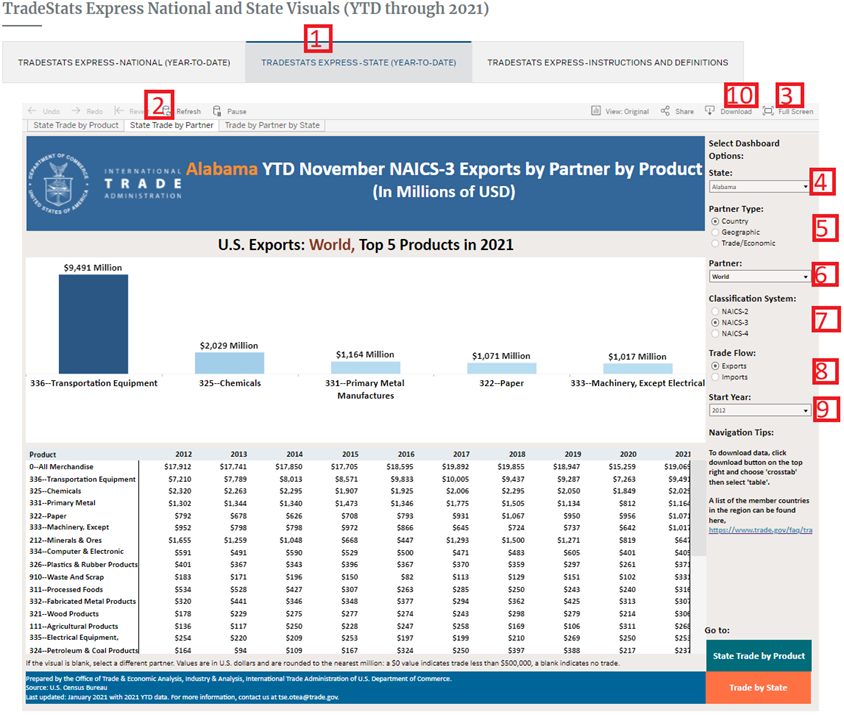
Task: Open the State Trade by Product sheet tab
Action: (x=76, y=125)
